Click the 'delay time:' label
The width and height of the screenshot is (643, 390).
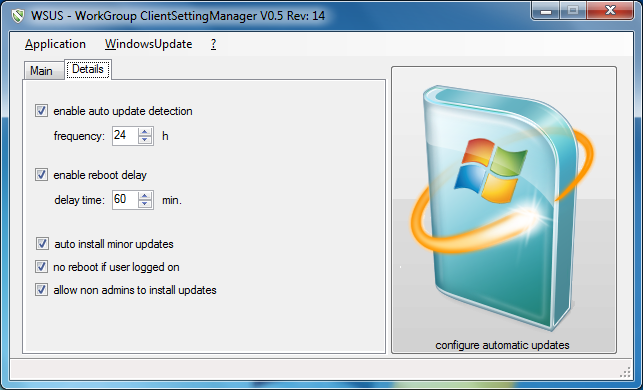(x=80, y=200)
